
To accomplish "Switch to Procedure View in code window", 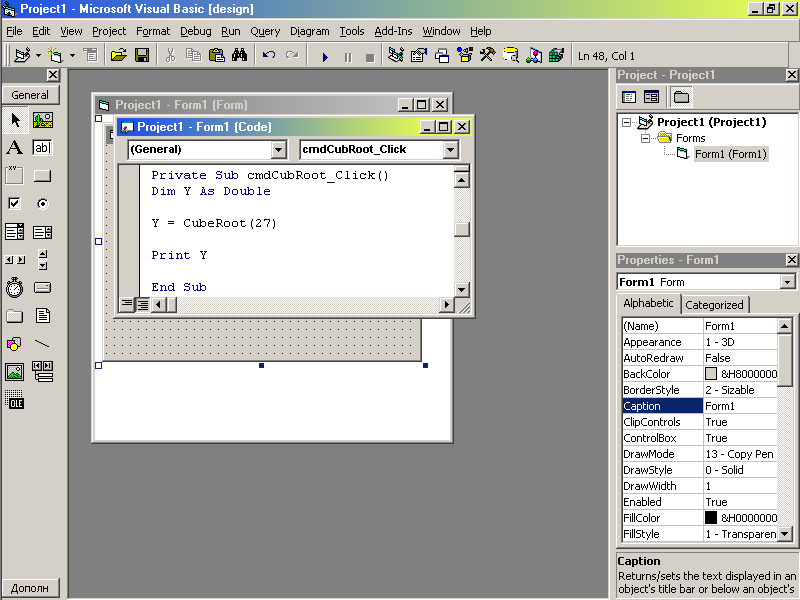I will pyautogui.click(x=126, y=305).
